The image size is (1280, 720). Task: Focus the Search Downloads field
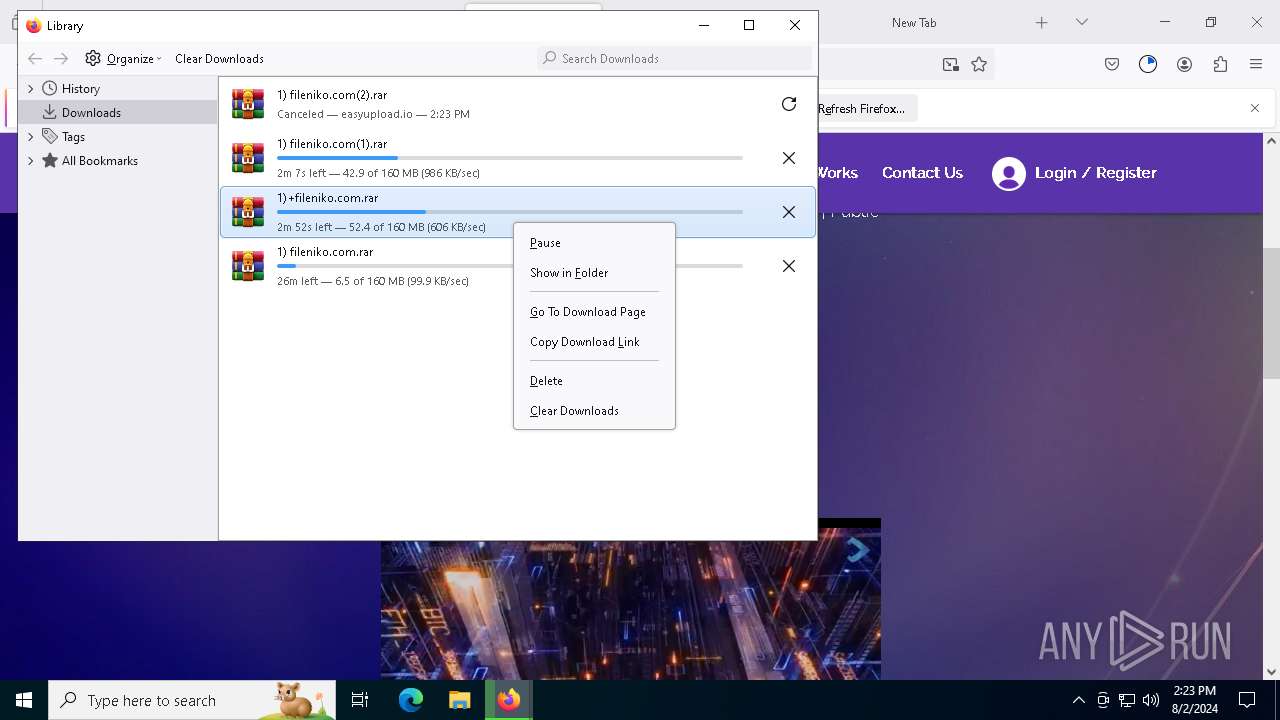click(674, 59)
